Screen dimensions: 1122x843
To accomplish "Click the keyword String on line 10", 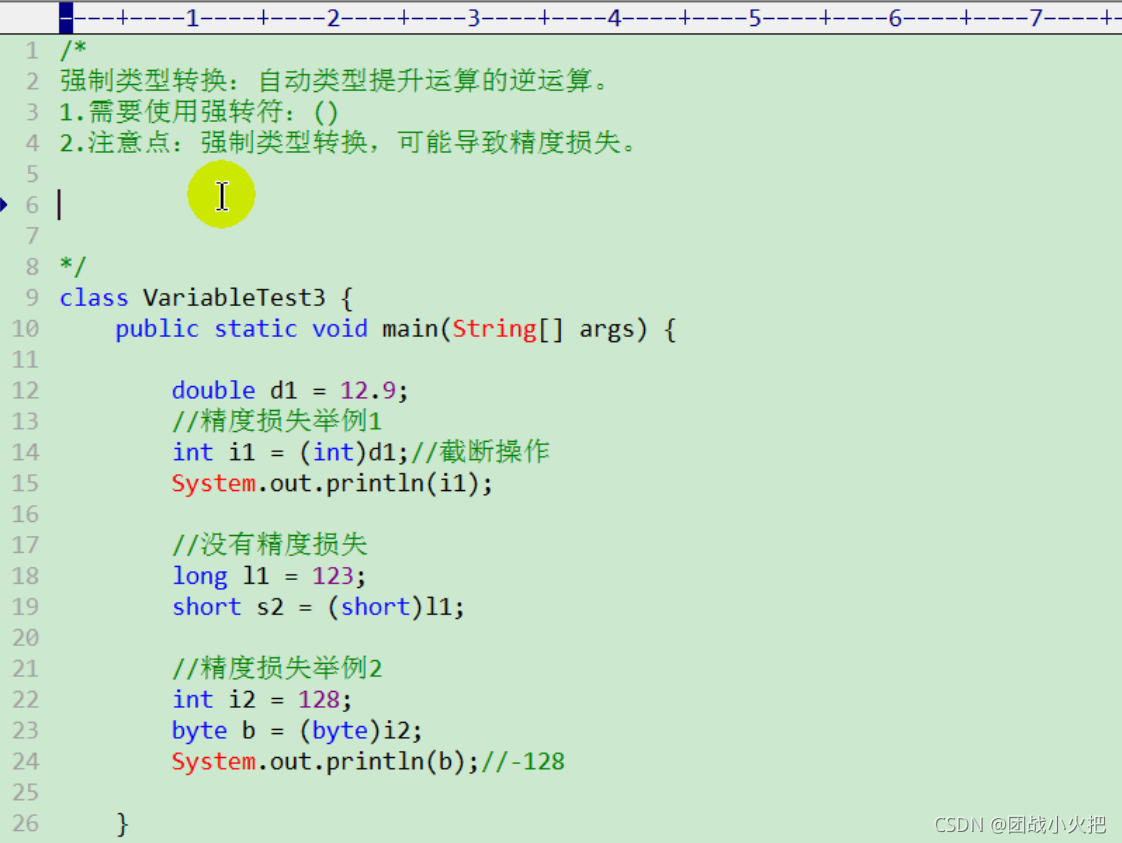I will [x=494, y=328].
